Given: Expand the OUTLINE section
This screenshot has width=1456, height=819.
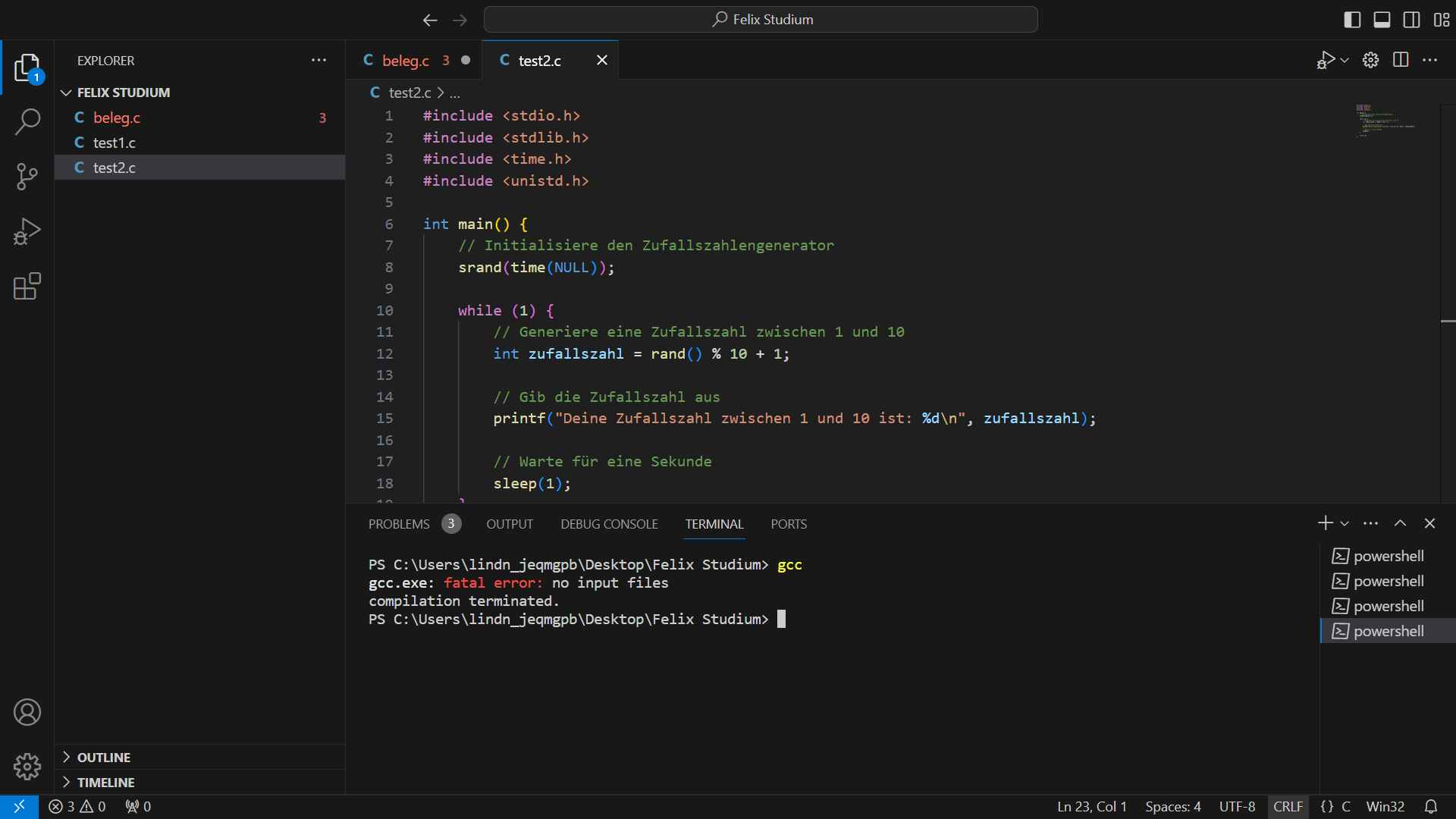Looking at the screenshot, I should (x=104, y=758).
